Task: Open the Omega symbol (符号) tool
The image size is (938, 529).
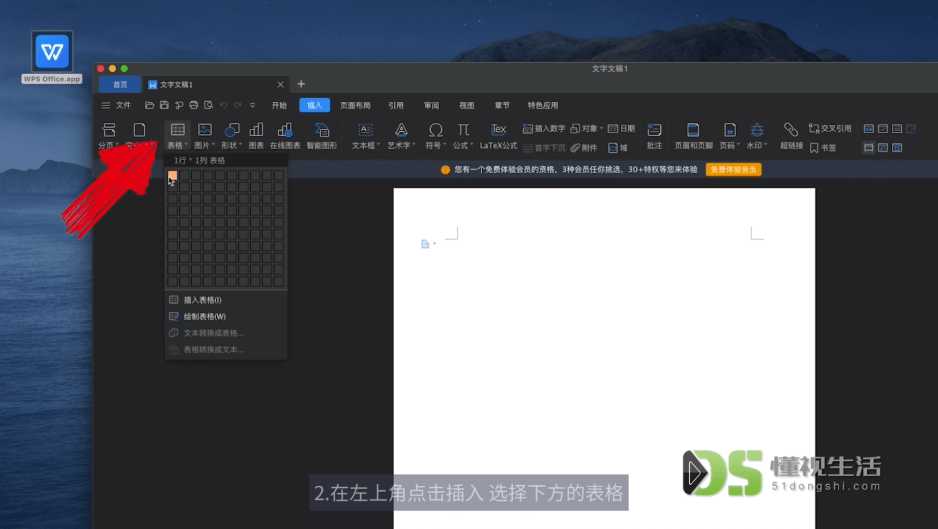Action: tap(436, 135)
